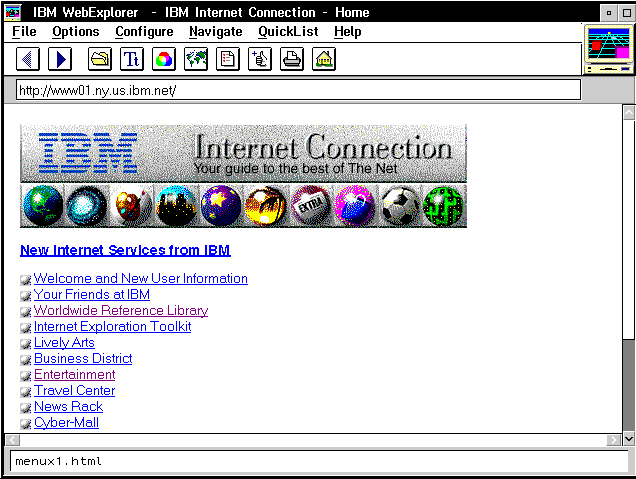Click the horizontal scrollbar right arrow

pos(614,440)
